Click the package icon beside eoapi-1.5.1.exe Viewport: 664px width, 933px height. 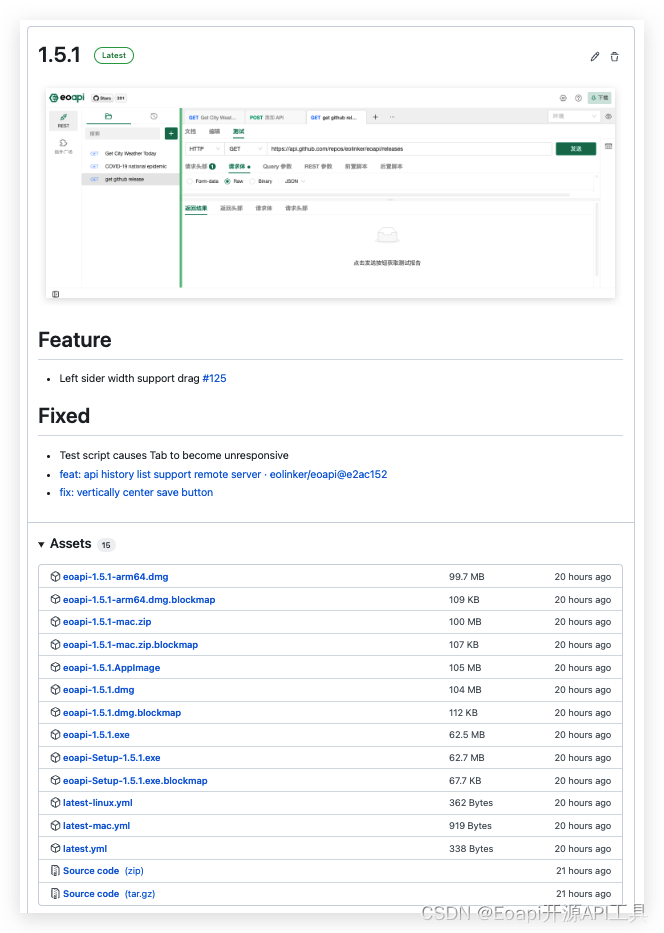click(55, 734)
